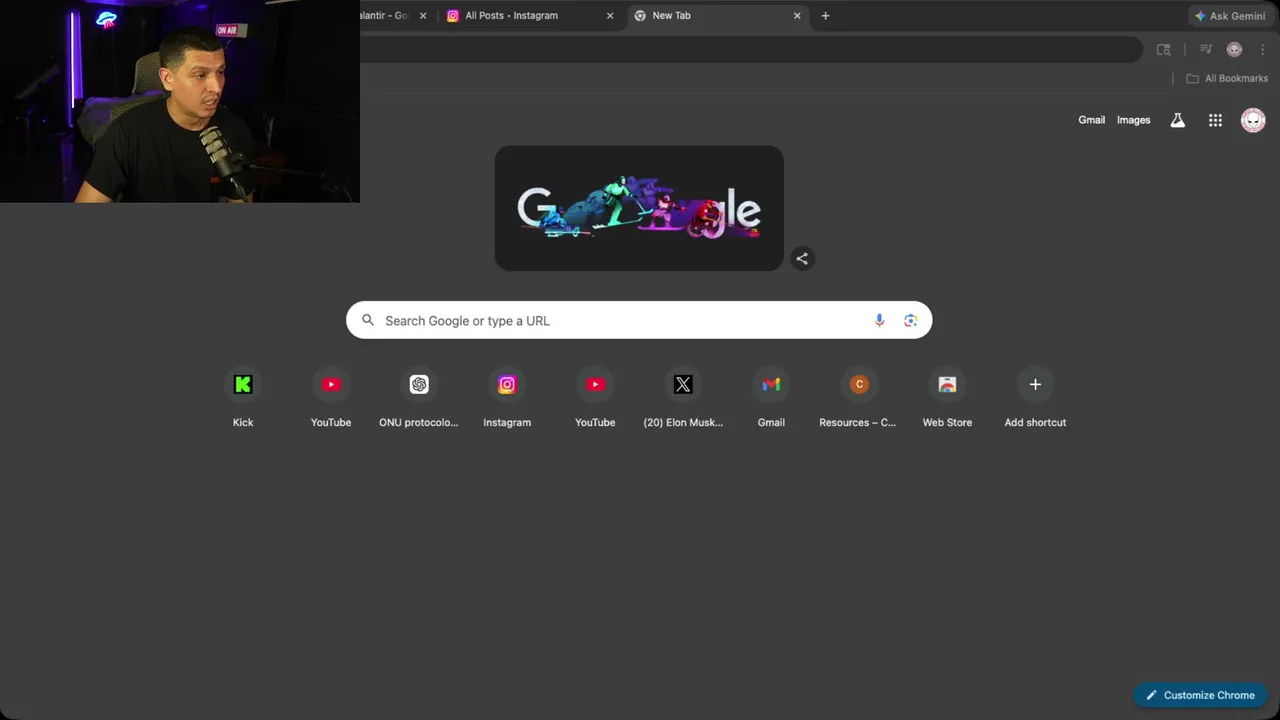Click the Instagram favicon on the All Posts tab
The image size is (1280, 720).
point(453,16)
